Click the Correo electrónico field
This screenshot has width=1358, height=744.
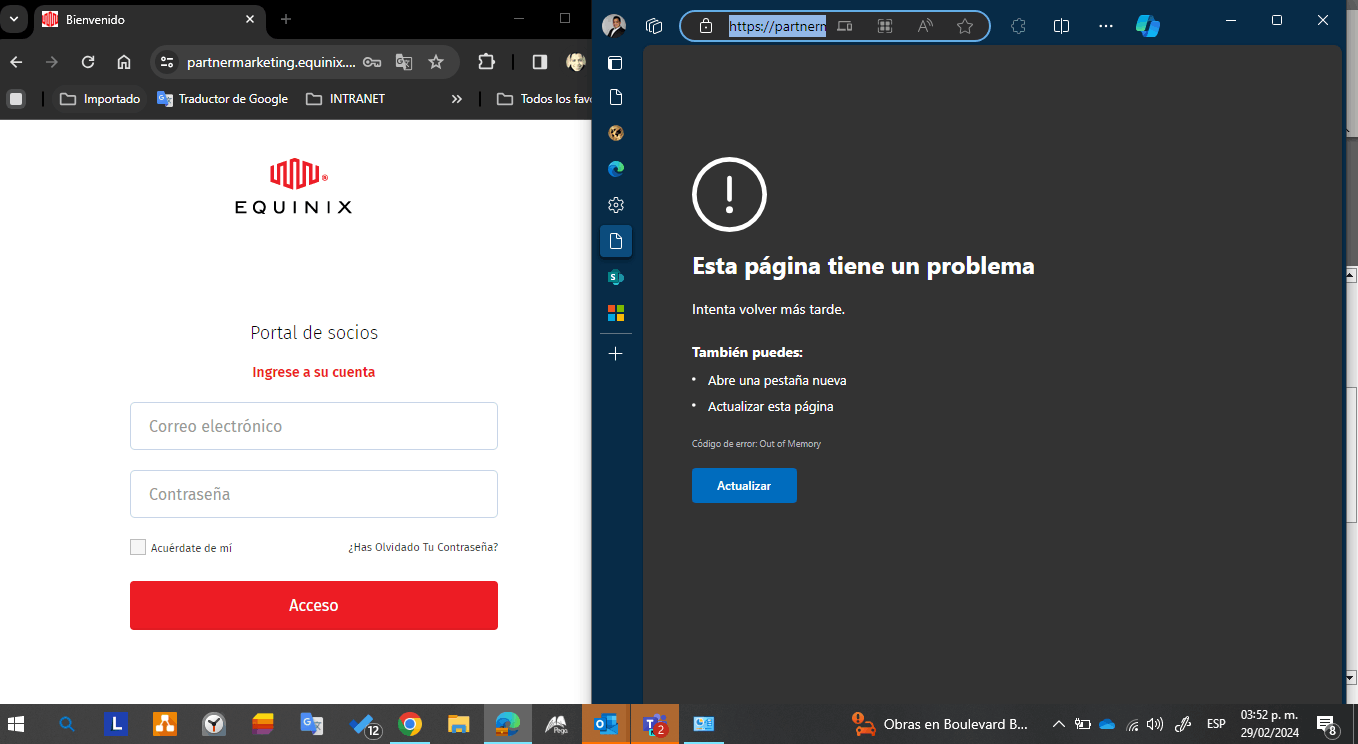(x=314, y=426)
